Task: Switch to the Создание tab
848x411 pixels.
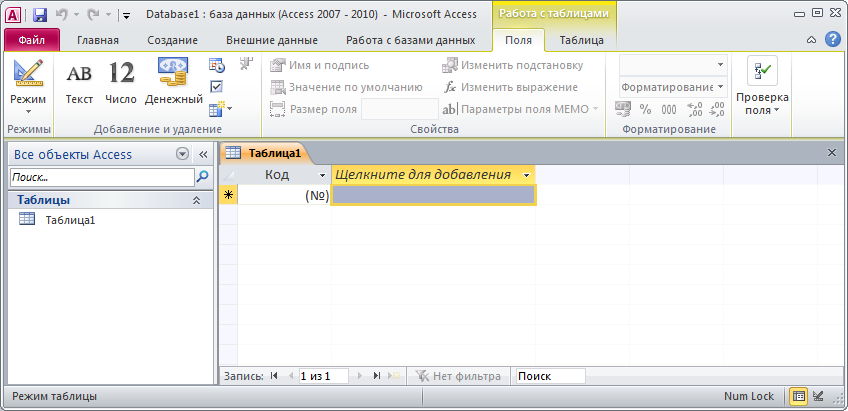Action: tap(173, 40)
